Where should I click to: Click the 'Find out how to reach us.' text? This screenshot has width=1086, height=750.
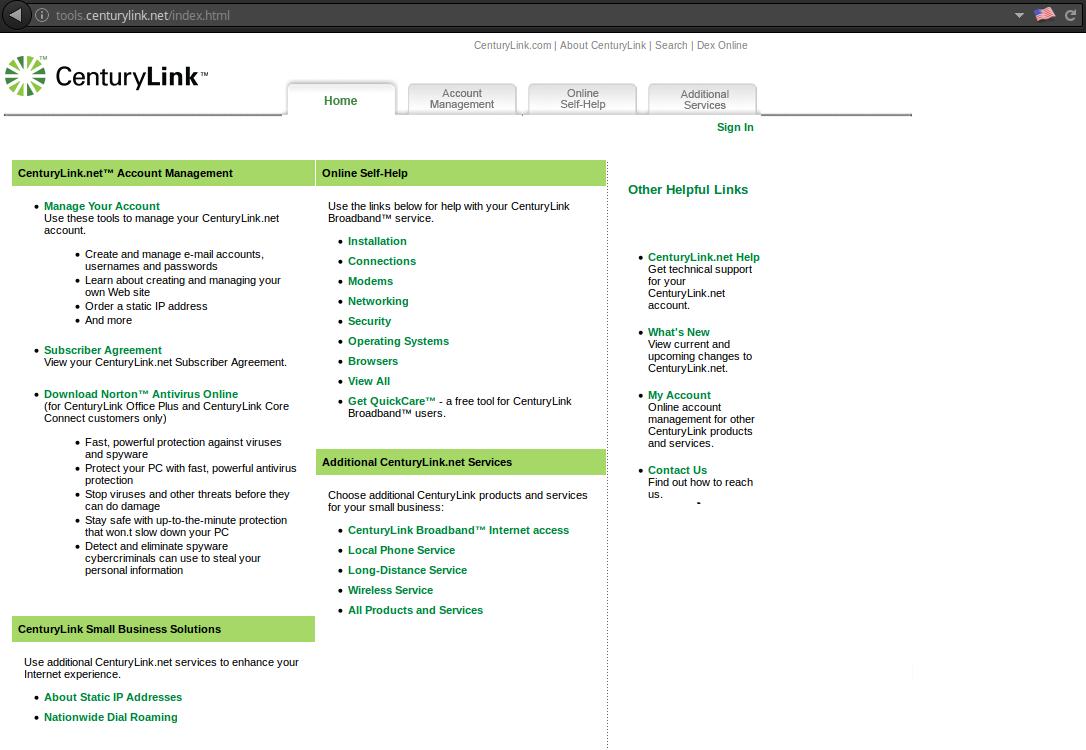tap(700, 488)
